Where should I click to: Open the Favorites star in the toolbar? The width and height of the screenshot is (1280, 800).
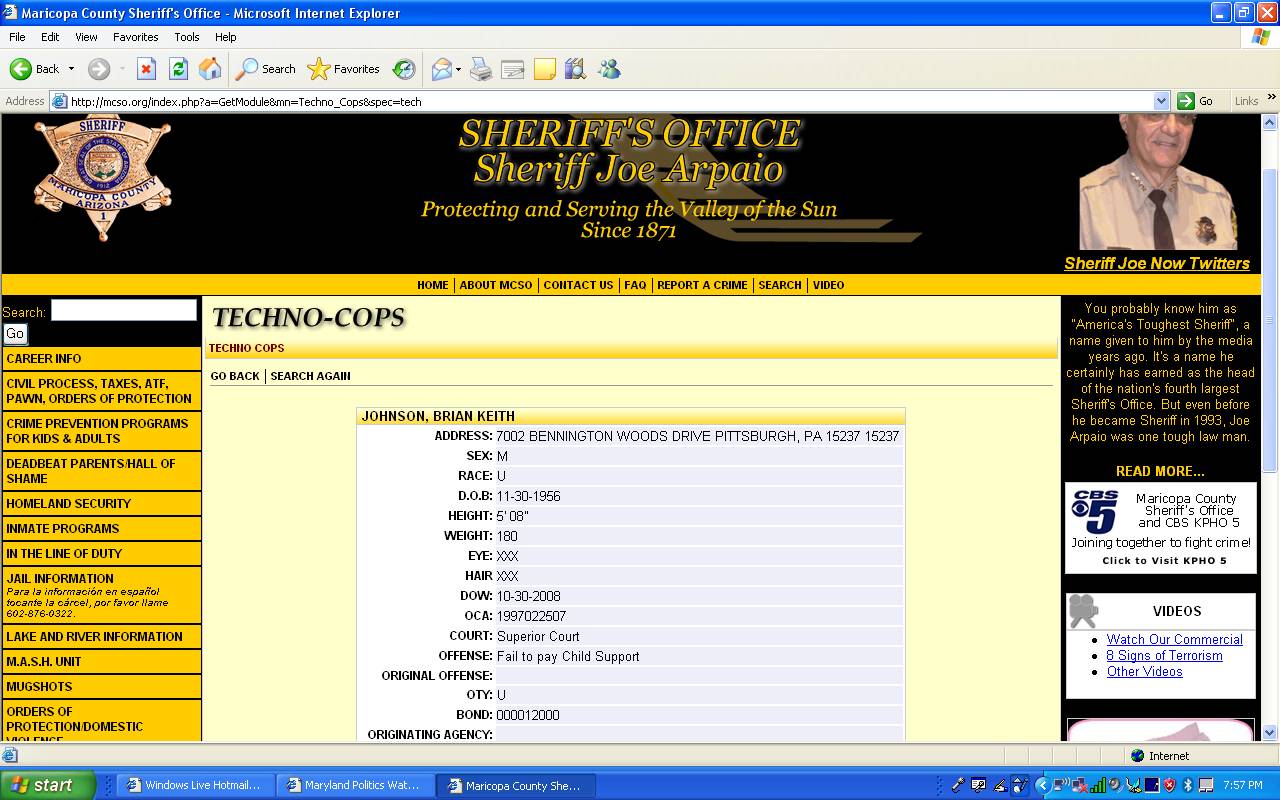pyautogui.click(x=344, y=69)
